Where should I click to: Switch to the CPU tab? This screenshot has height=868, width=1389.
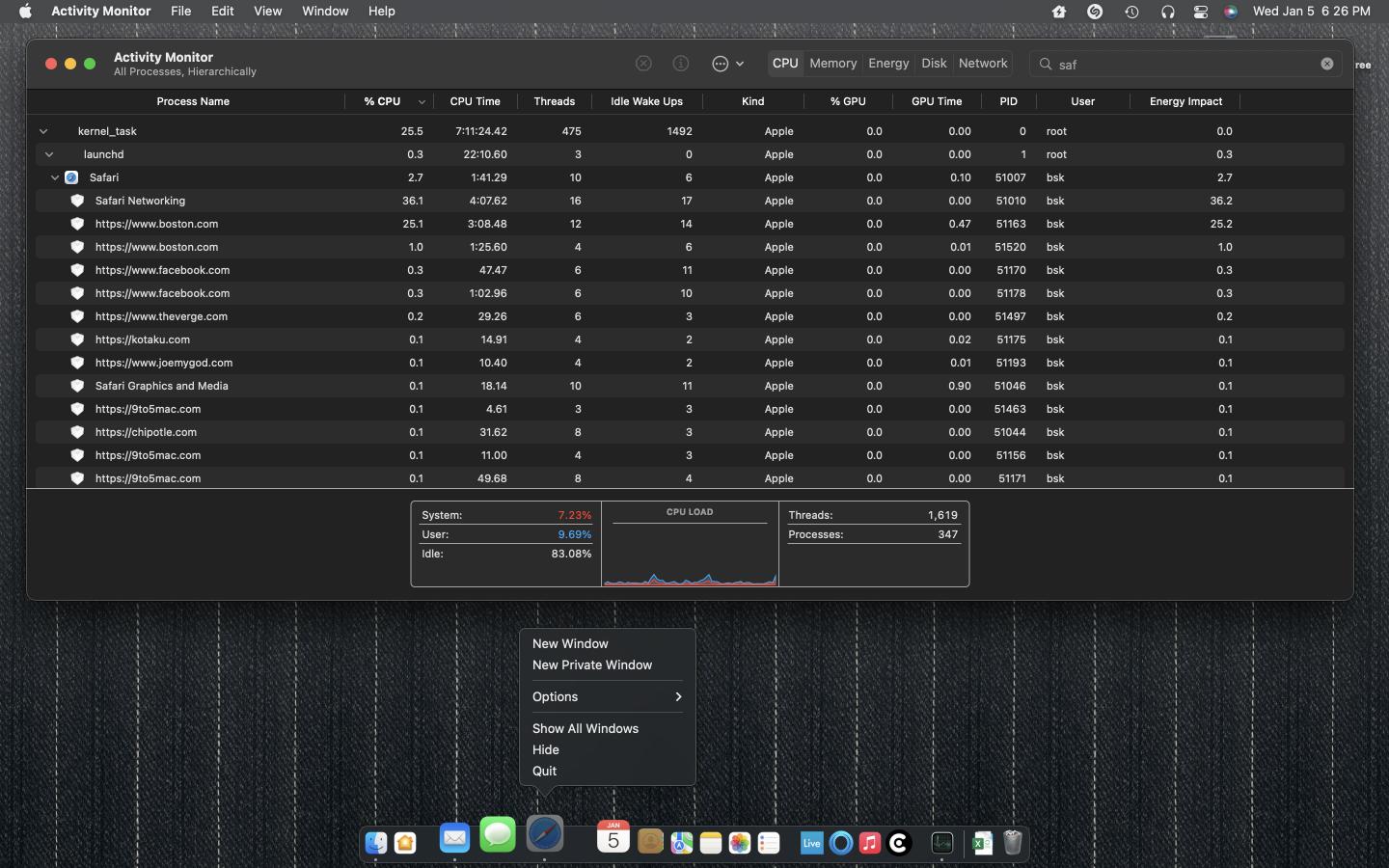(785, 64)
